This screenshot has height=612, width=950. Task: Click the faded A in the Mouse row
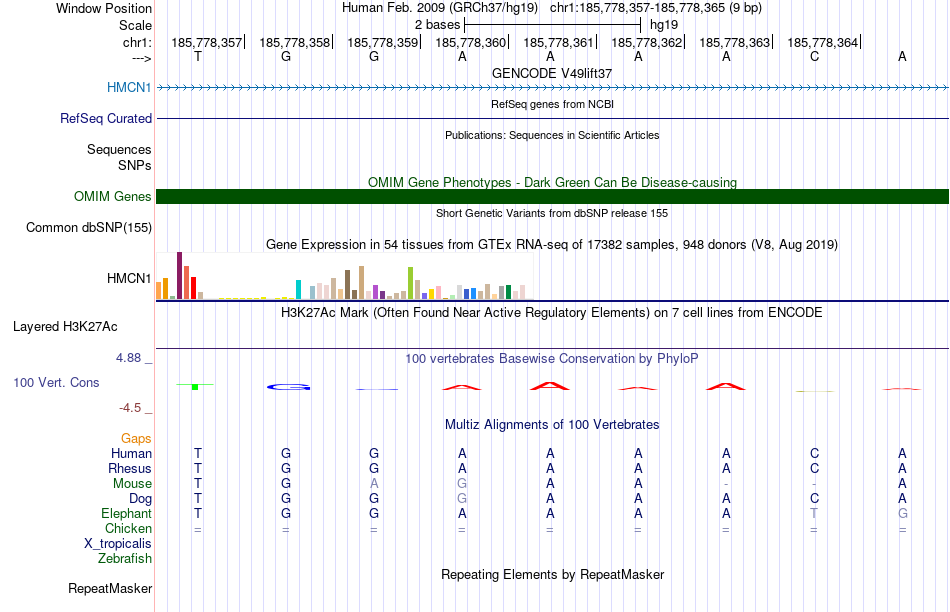tap(374, 484)
